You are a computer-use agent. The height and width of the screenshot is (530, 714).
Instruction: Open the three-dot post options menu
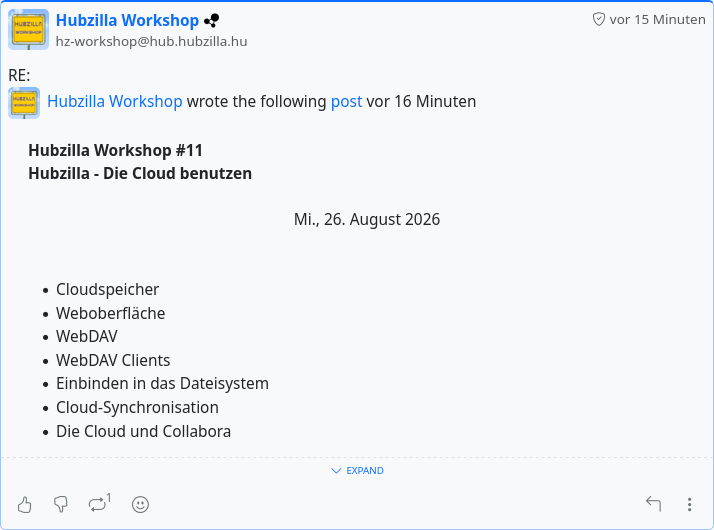[689, 505]
